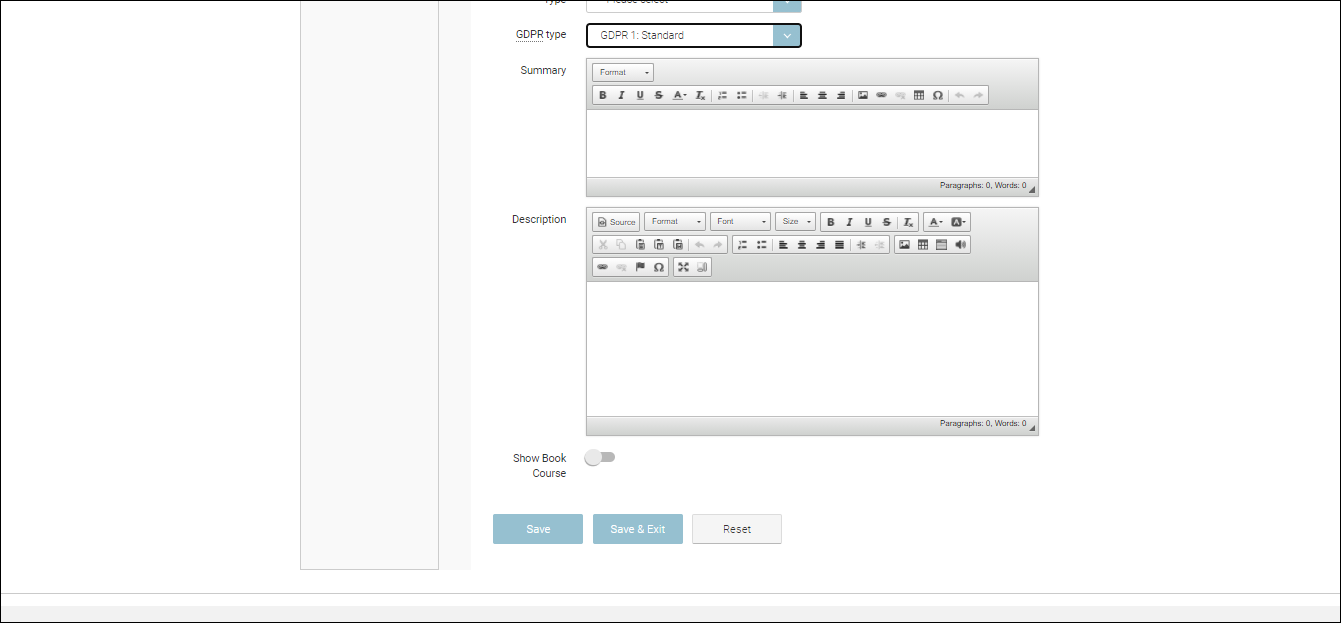Toggle Underline in the Summary editor
The height and width of the screenshot is (623, 1341).
pos(640,95)
